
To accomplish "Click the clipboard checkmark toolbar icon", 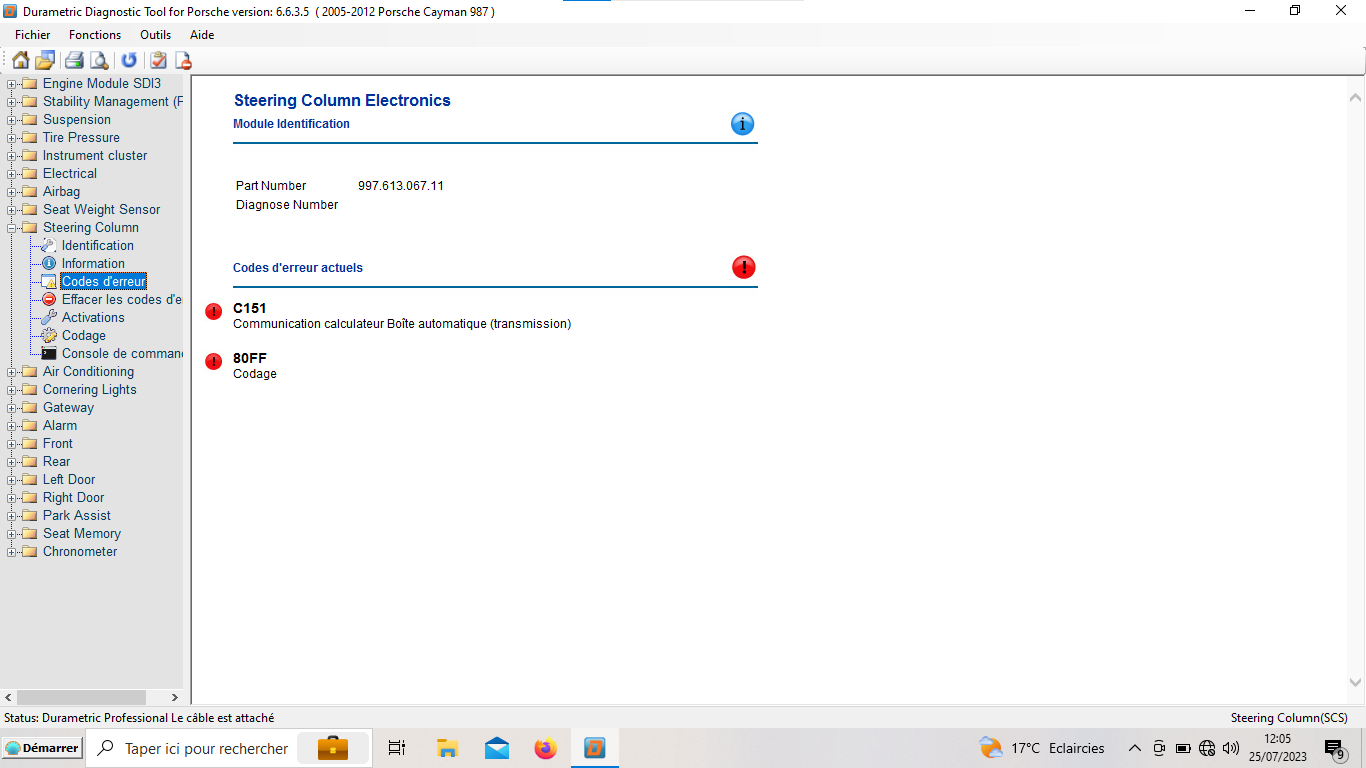I will click(158, 60).
